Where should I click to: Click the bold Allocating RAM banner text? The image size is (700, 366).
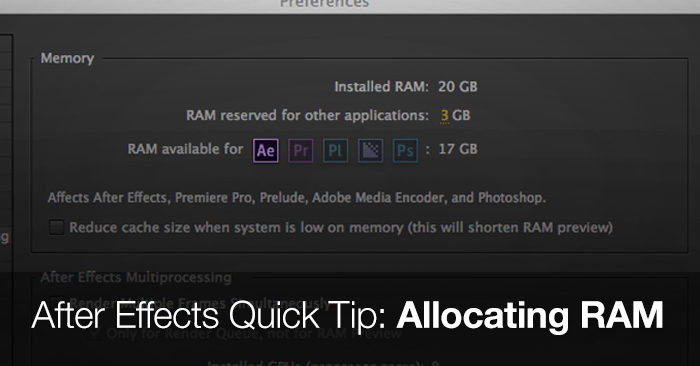pyautogui.click(x=530, y=316)
